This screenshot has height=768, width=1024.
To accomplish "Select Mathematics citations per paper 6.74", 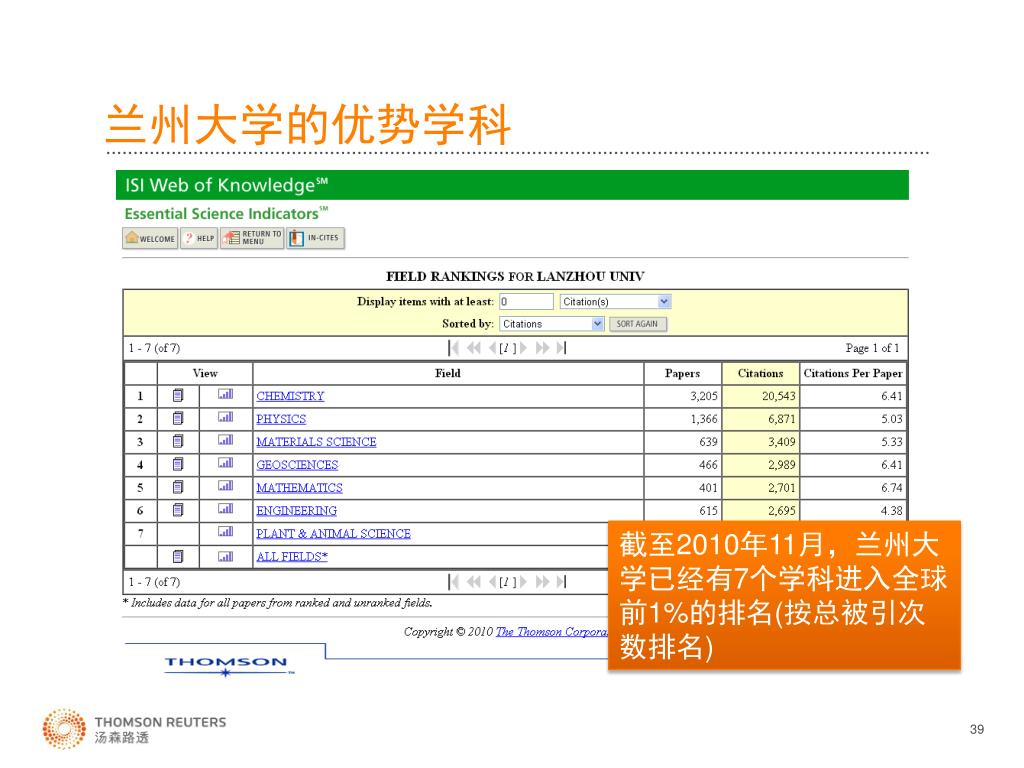I will (x=891, y=487).
